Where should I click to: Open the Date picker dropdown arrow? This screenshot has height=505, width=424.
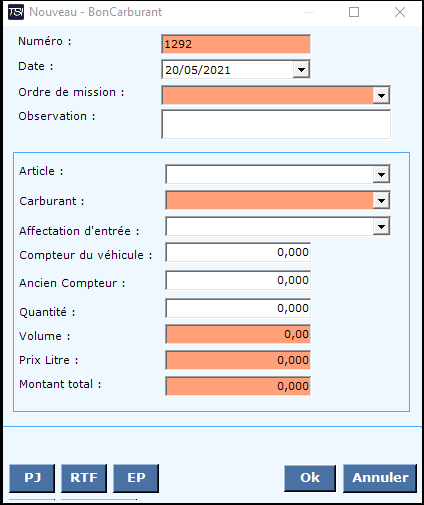301,70
